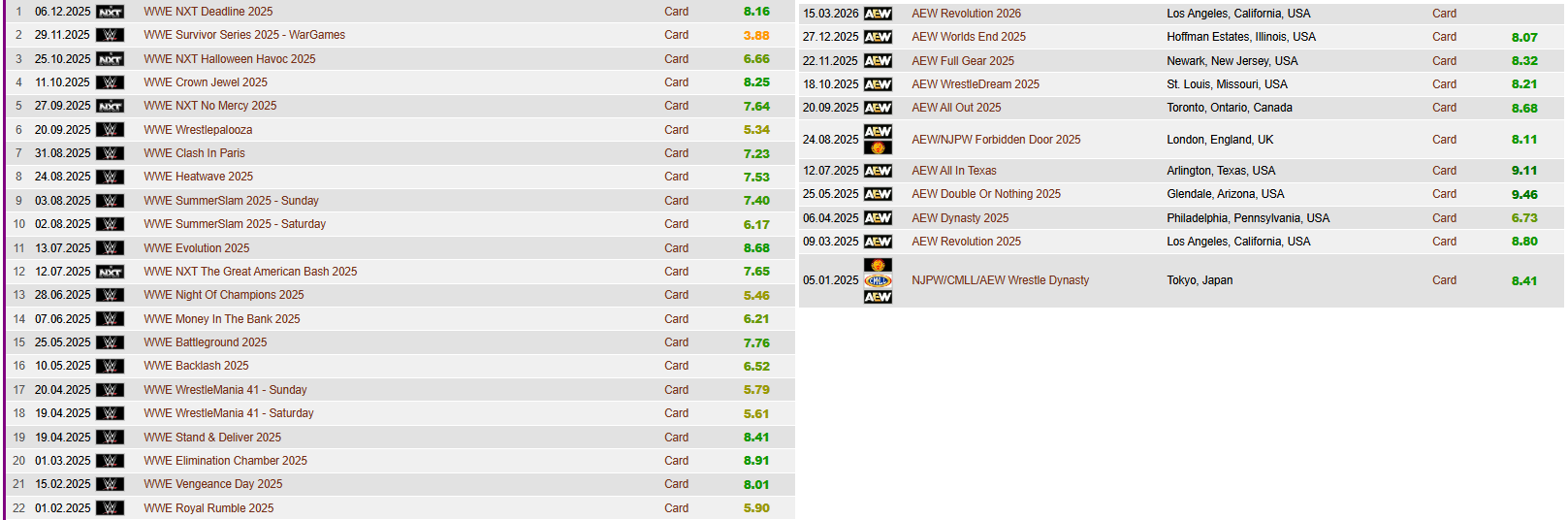Open WWE Vengeance Day 2025 event

coord(213,484)
